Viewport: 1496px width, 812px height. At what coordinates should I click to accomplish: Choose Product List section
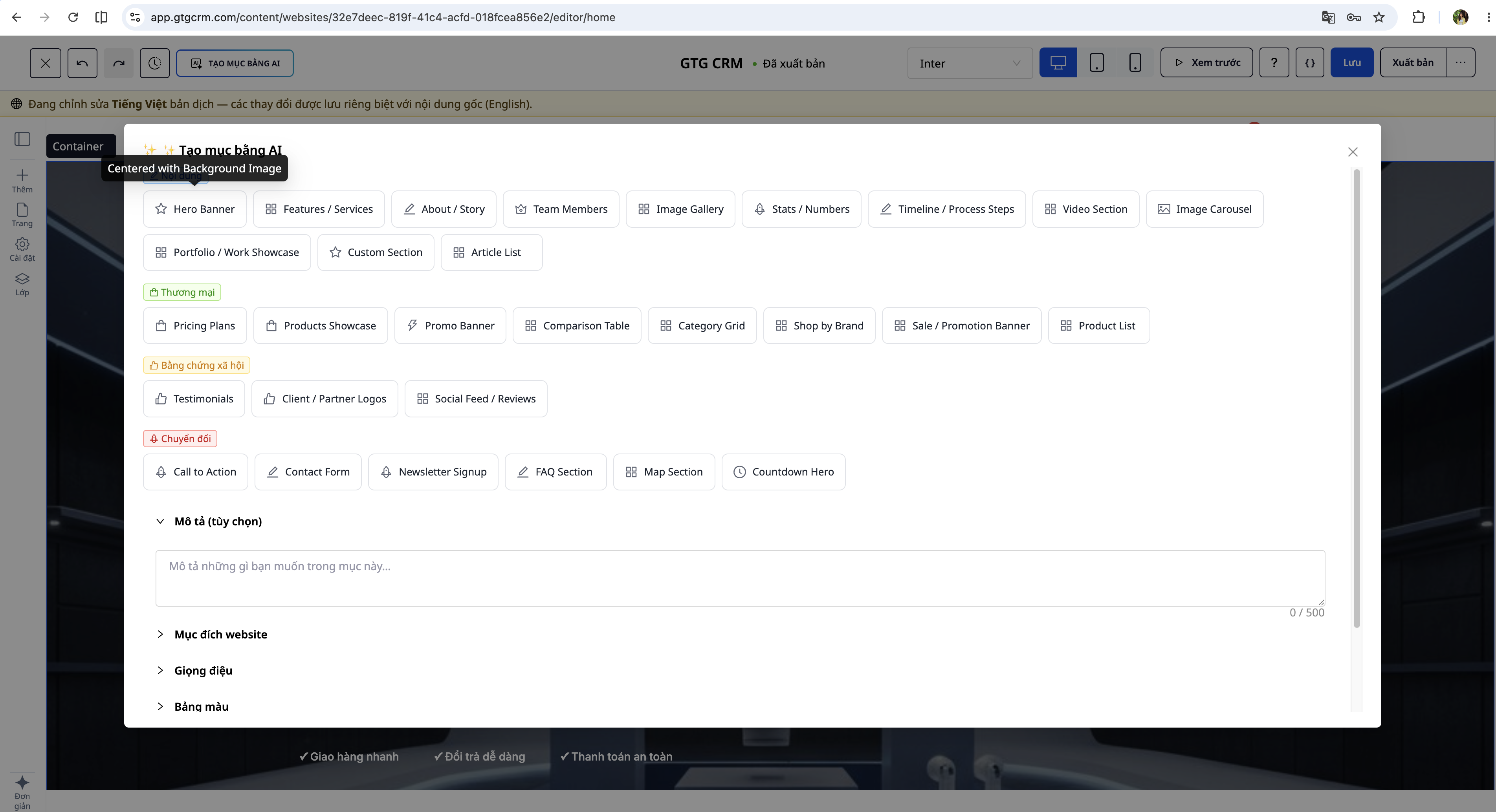(x=1099, y=326)
